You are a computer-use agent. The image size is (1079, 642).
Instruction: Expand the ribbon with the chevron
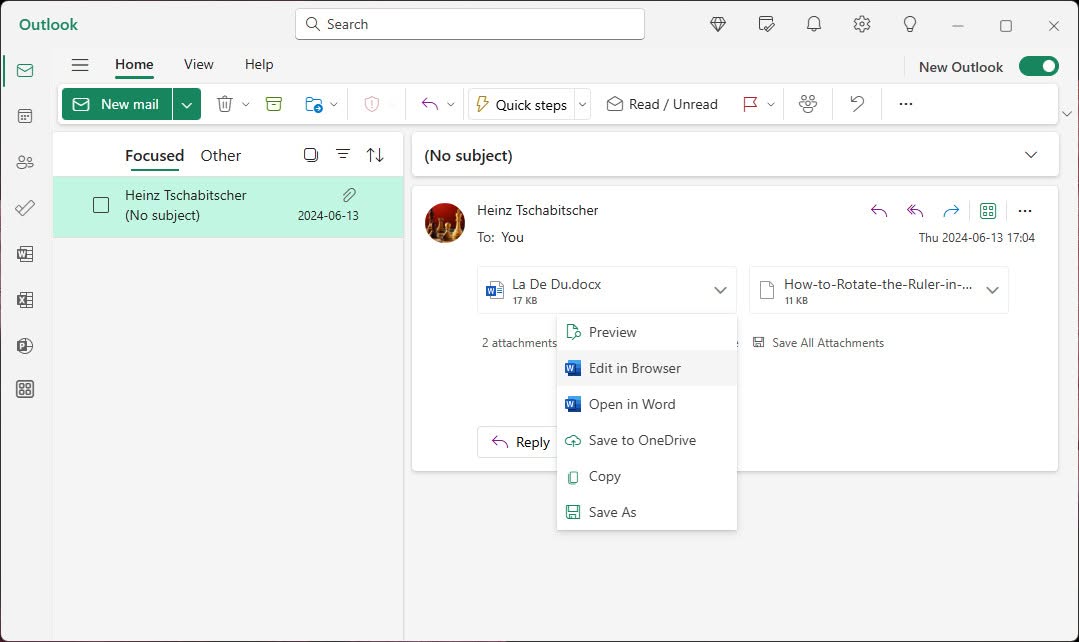click(1067, 114)
